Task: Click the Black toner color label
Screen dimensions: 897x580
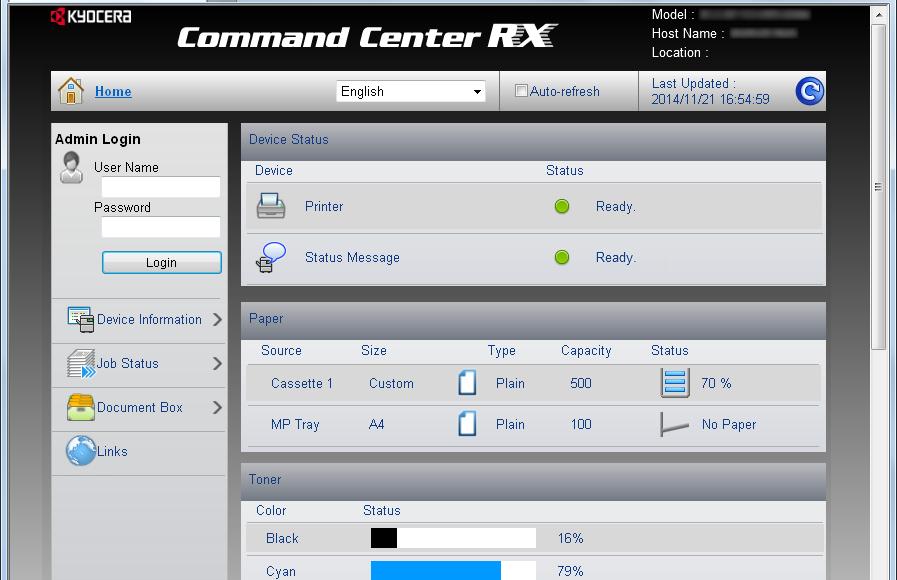Action: [282, 538]
